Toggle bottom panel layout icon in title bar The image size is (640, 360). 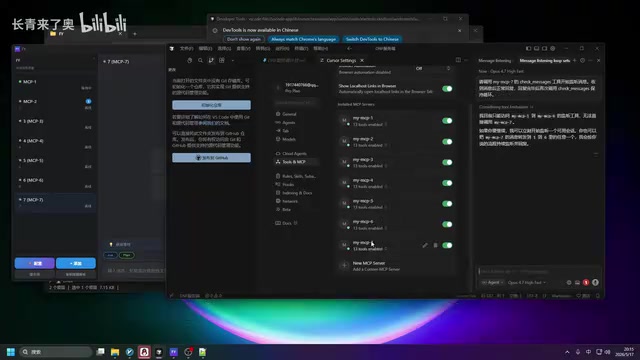point(537,49)
